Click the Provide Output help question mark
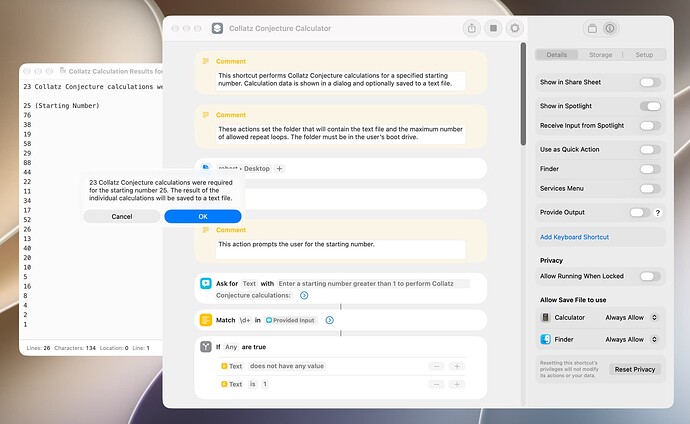 click(657, 212)
